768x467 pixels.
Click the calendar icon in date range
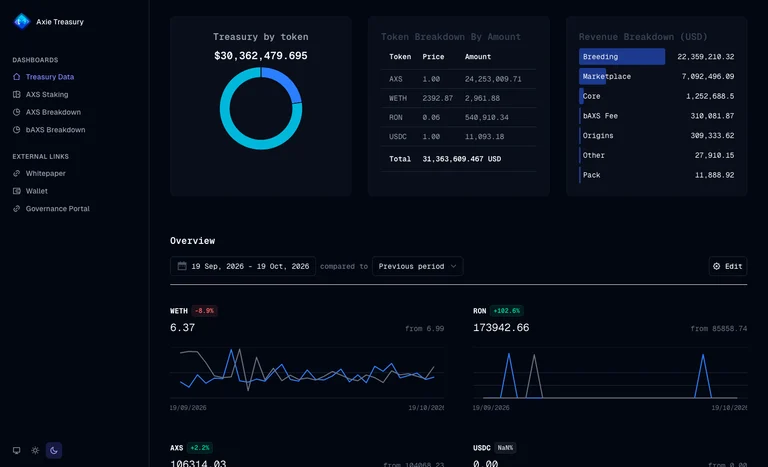pyautogui.click(x=182, y=266)
